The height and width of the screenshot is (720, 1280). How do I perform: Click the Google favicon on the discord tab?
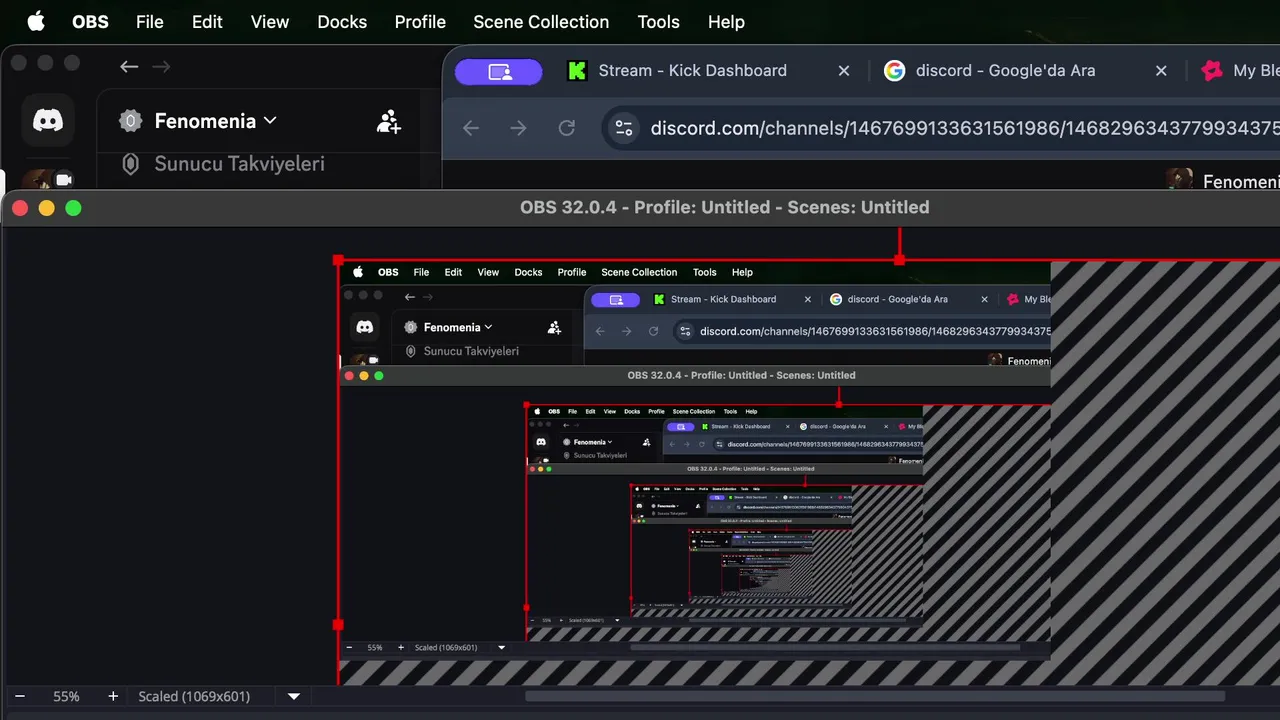click(894, 71)
